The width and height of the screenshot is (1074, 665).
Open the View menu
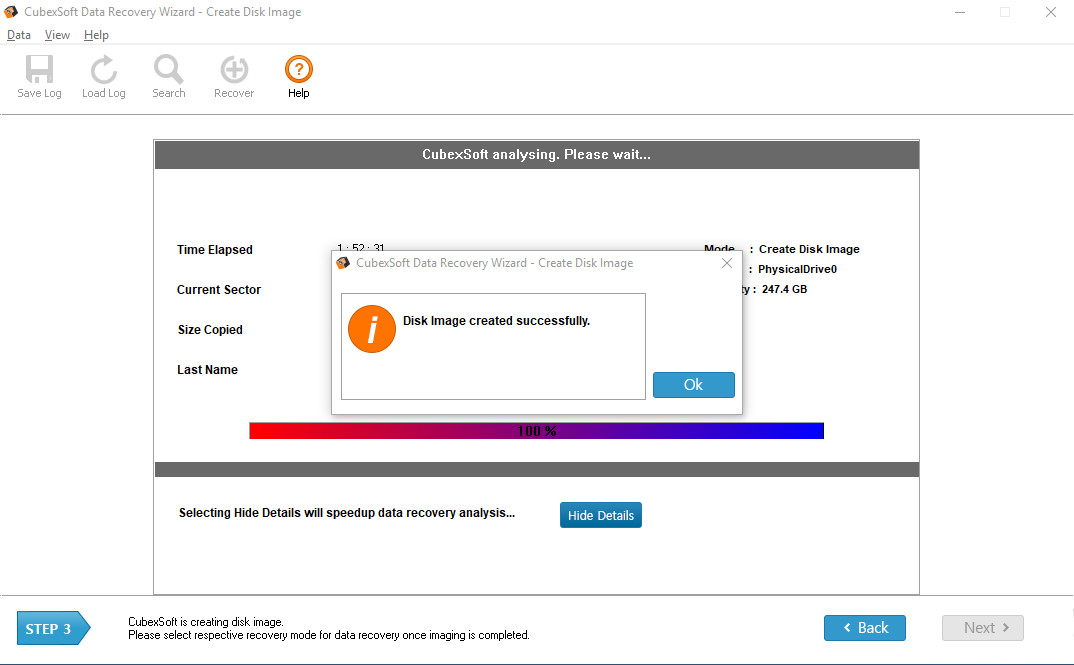tap(57, 35)
